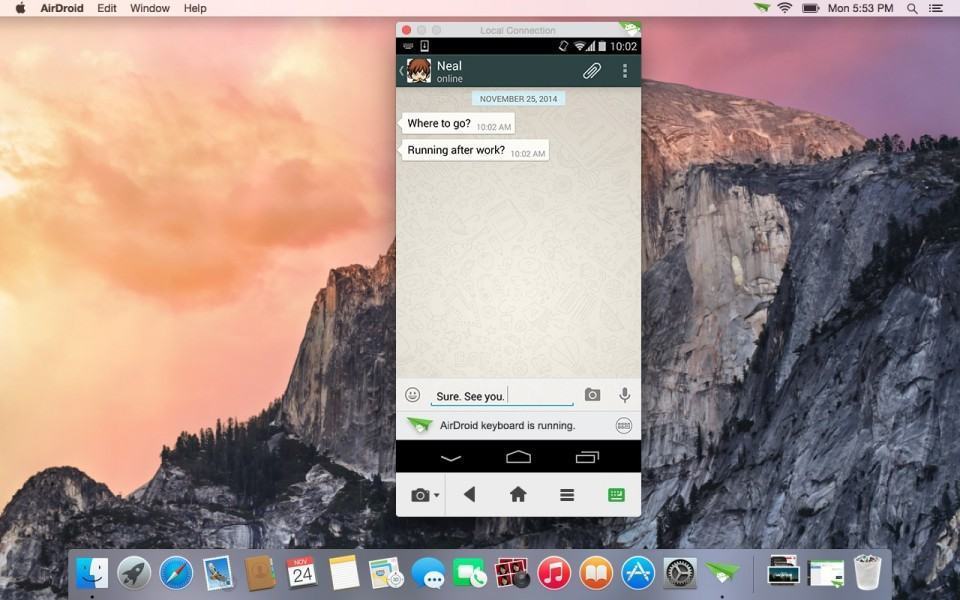Tap the Android home navigation icon

[519, 456]
